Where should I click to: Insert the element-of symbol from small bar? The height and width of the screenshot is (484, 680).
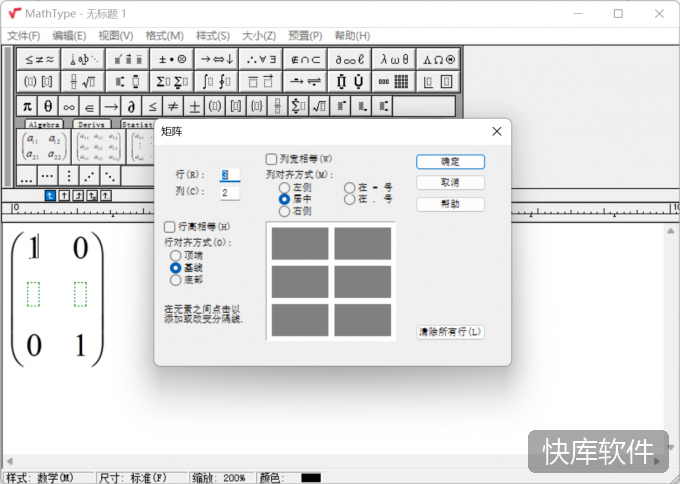click(90, 106)
